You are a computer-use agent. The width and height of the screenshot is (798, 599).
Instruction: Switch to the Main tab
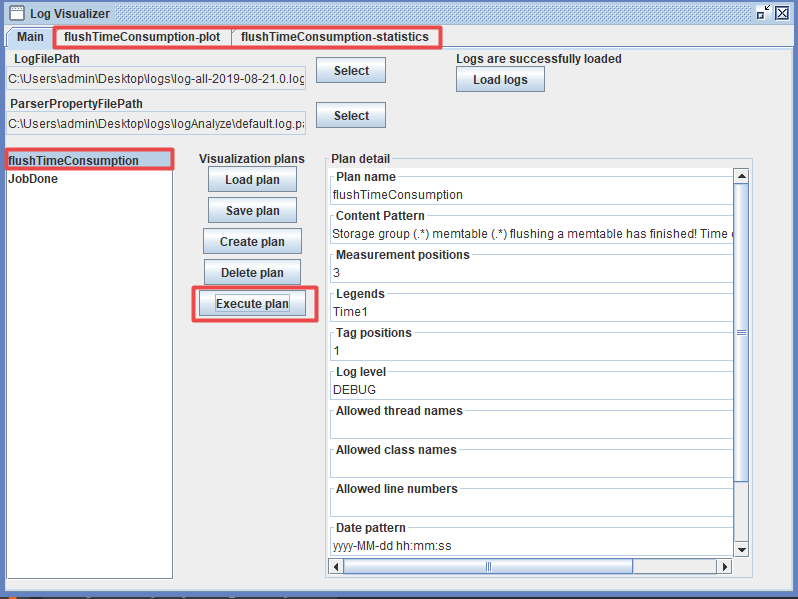(x=30, y=37)
